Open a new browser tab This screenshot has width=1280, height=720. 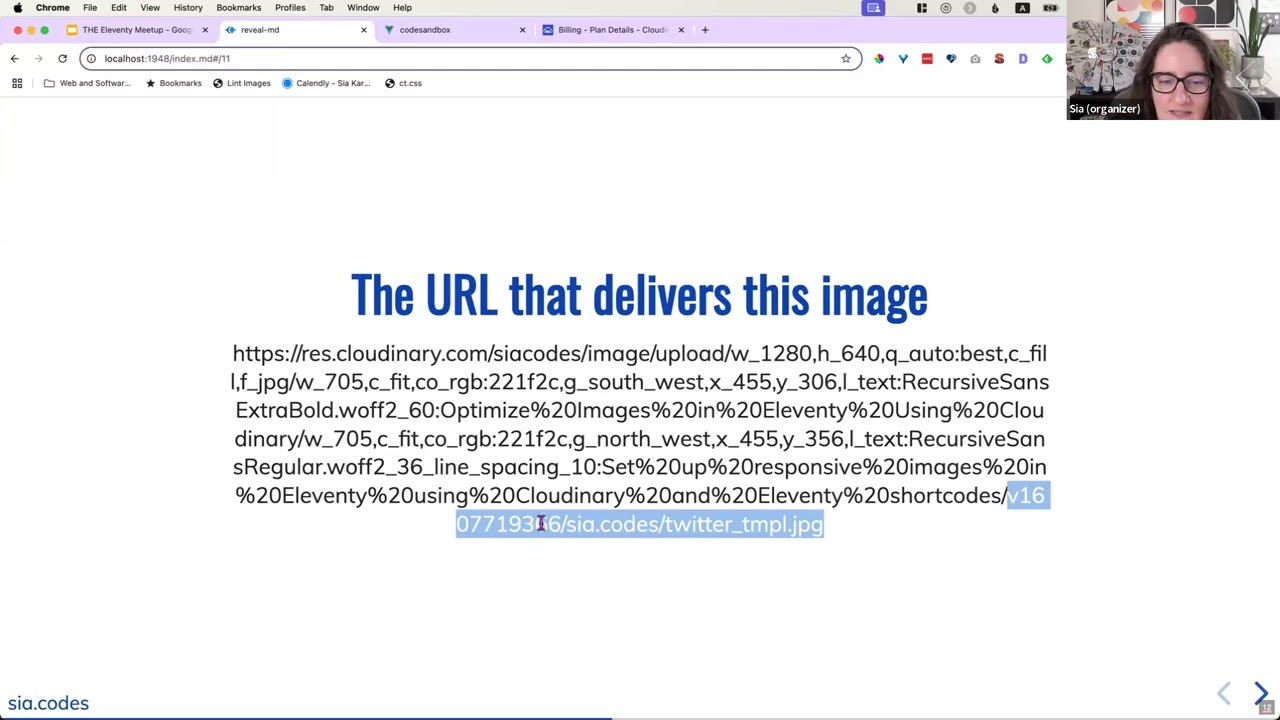(x=705, y=30)
